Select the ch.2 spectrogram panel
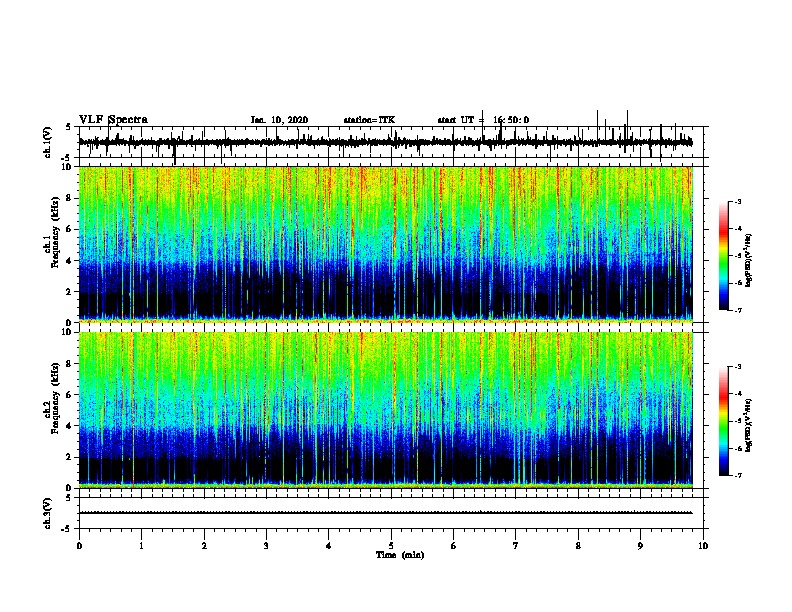This screenshot has width=792, height=612. point(385,410)
